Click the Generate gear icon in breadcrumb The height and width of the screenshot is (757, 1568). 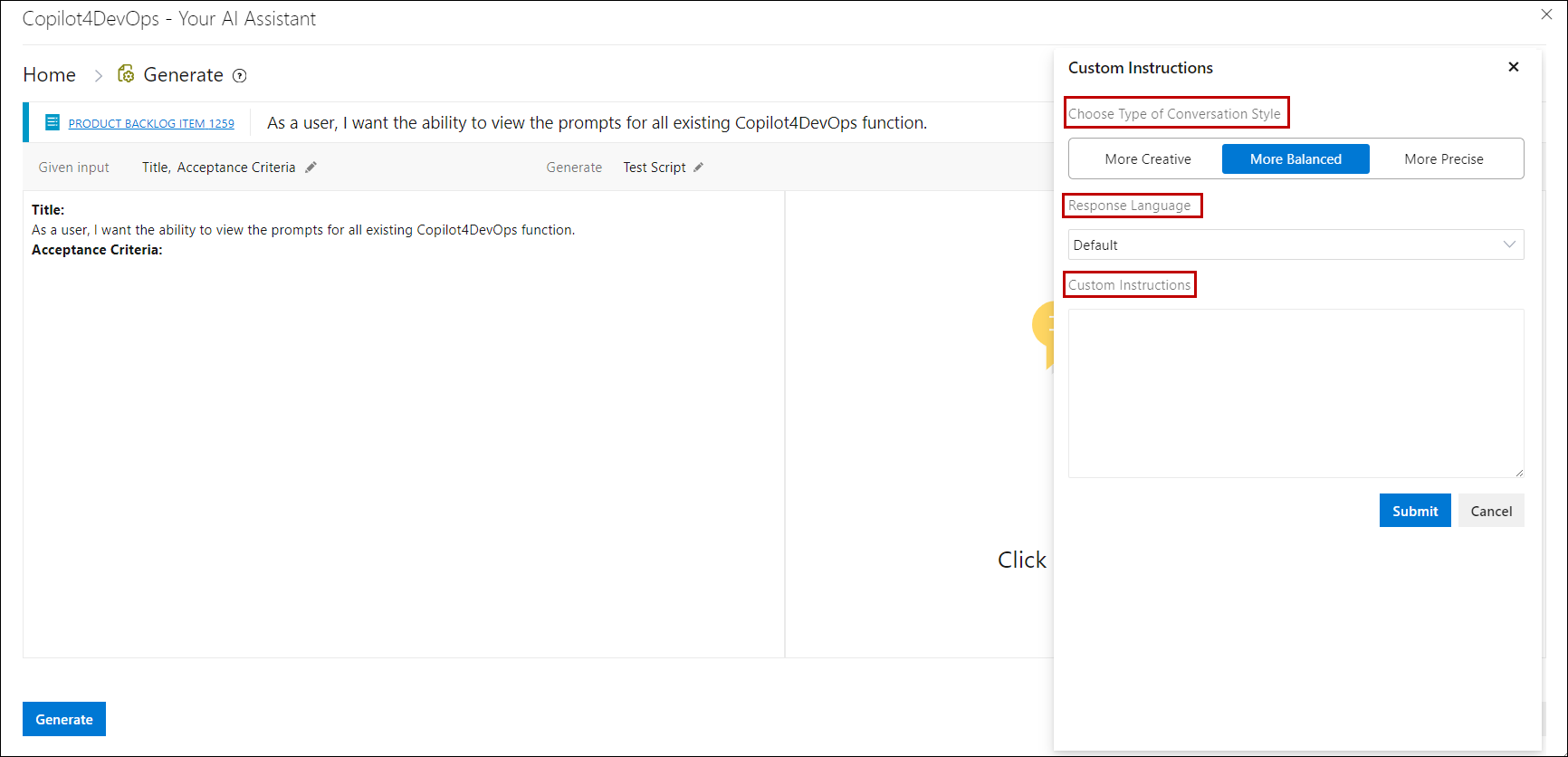coord(126,74)
